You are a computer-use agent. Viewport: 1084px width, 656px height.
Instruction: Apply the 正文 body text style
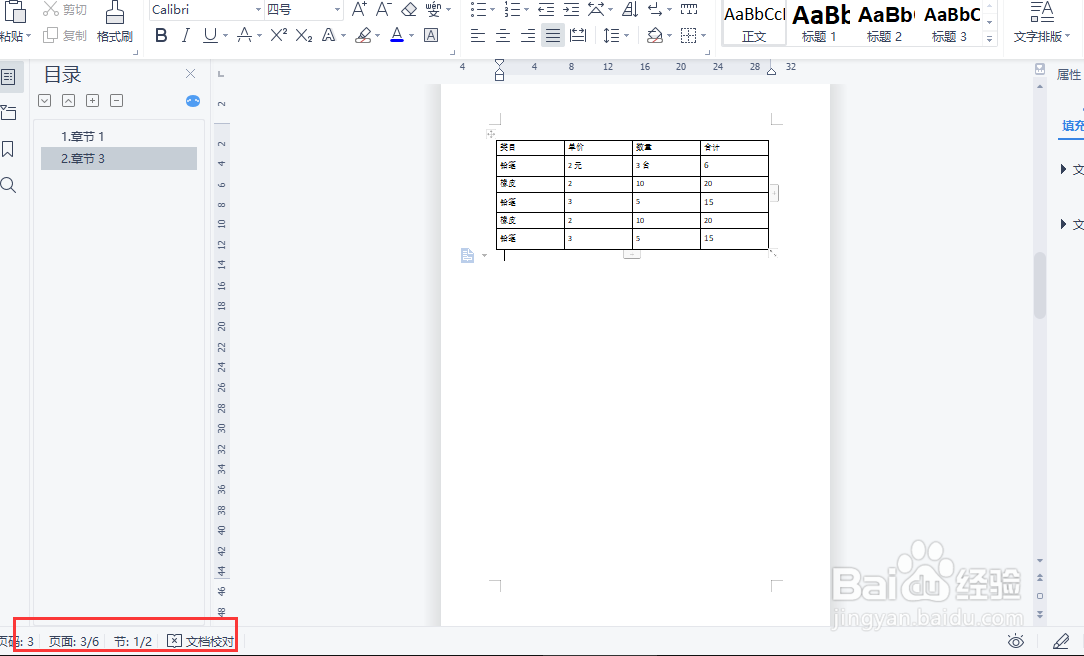point(754,24)
